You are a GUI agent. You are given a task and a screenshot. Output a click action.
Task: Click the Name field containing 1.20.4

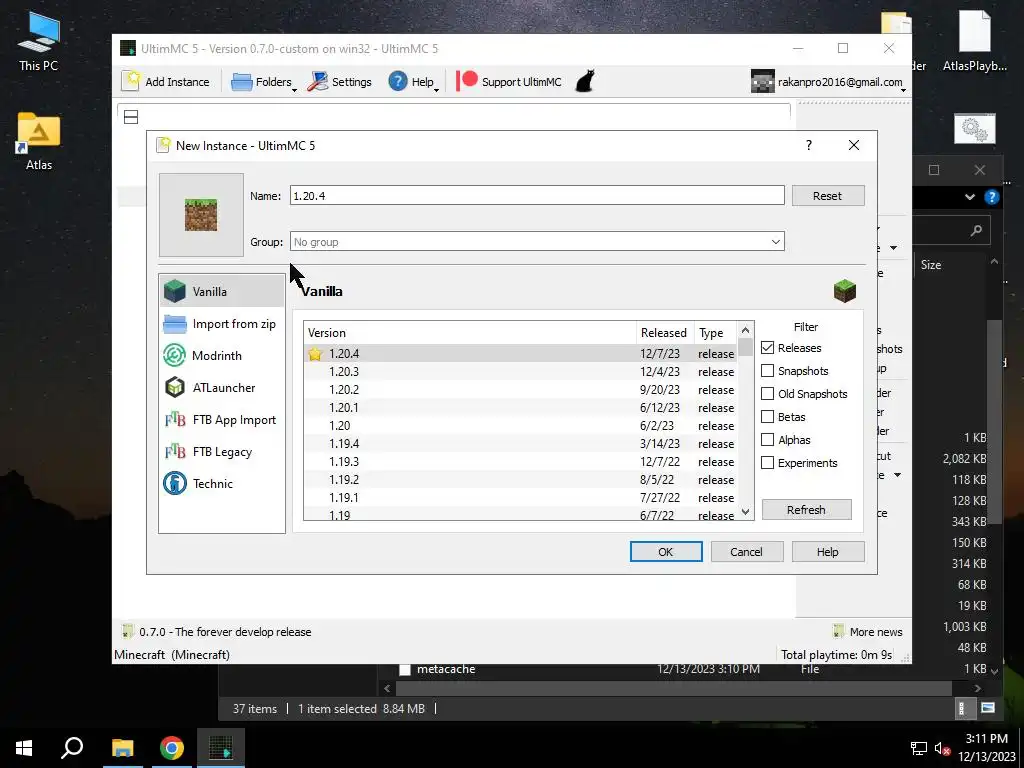coord(537,195)
